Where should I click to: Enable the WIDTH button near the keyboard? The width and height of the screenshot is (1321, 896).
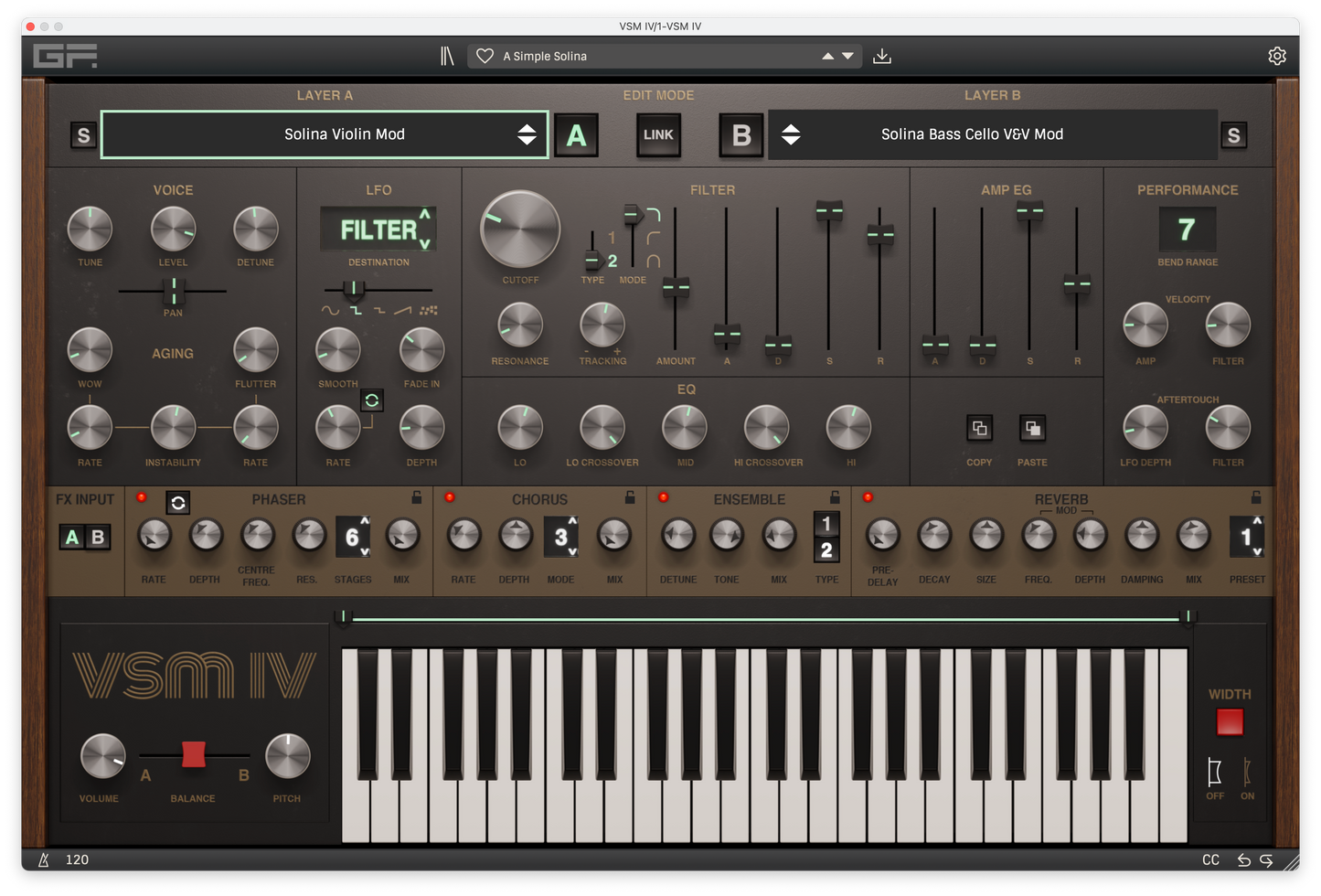[1229, 721]
